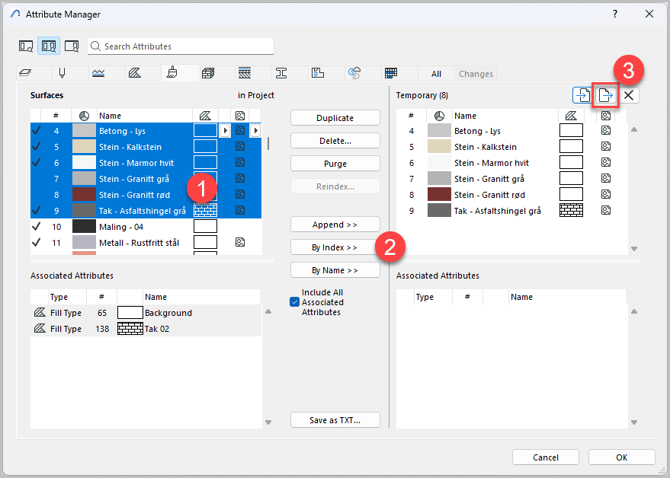This screenshot has height=478, width=670.
Task: Open the Pens attribute tab icon
Action: point(62,74)
